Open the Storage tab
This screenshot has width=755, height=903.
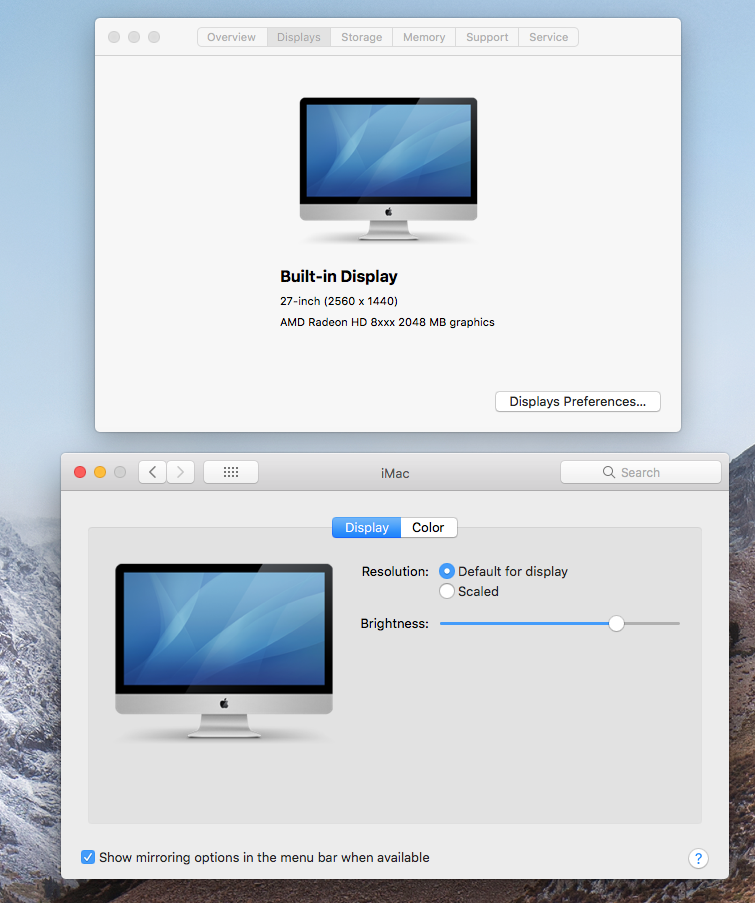(x=362, y=37)
